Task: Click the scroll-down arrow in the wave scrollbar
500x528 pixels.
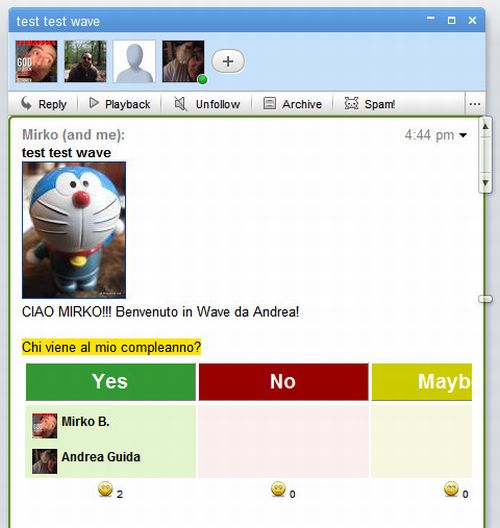Action: pyautogui.click(x=485, y=183)
